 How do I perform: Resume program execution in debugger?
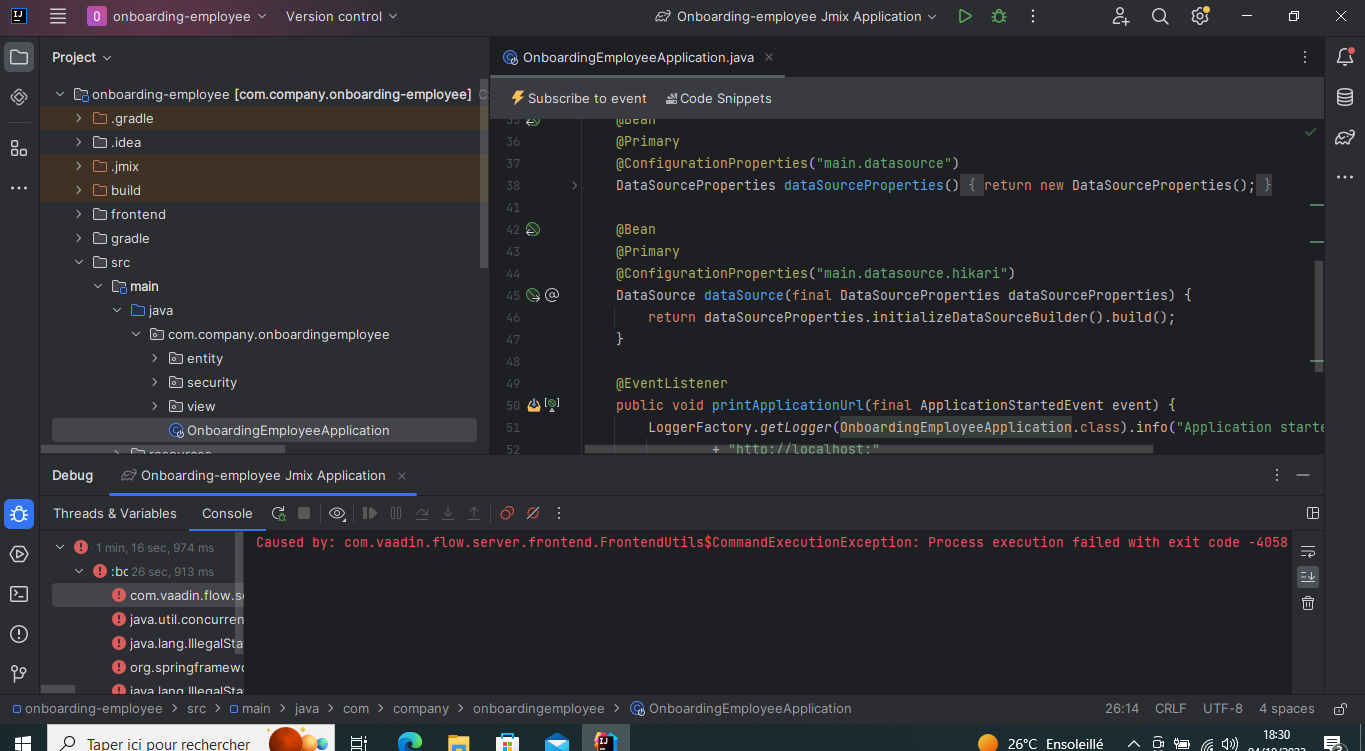tap(370, 513)
